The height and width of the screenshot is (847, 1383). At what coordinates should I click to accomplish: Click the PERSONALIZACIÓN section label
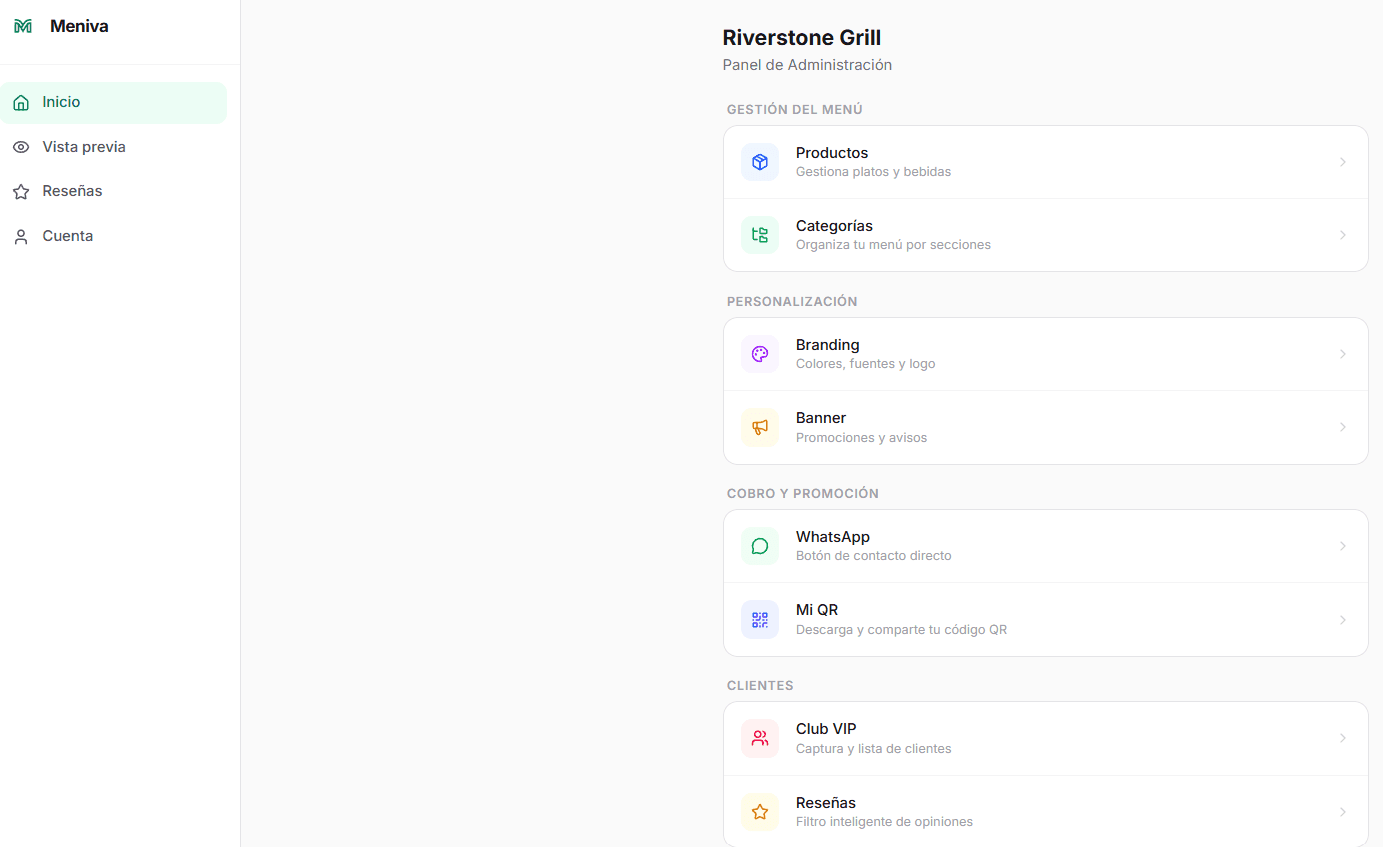[792, 302]
